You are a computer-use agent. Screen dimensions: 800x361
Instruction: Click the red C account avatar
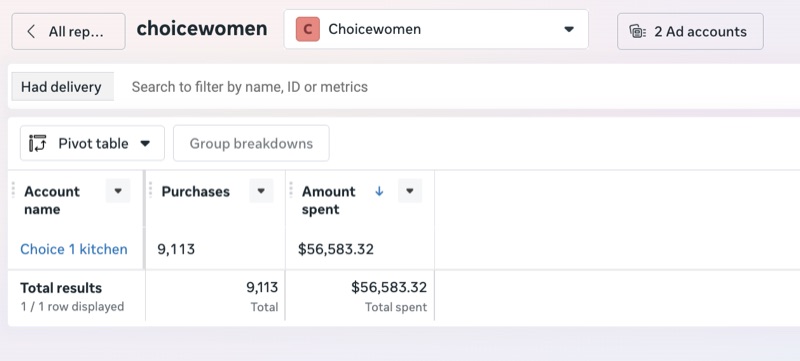coord(308,29)
